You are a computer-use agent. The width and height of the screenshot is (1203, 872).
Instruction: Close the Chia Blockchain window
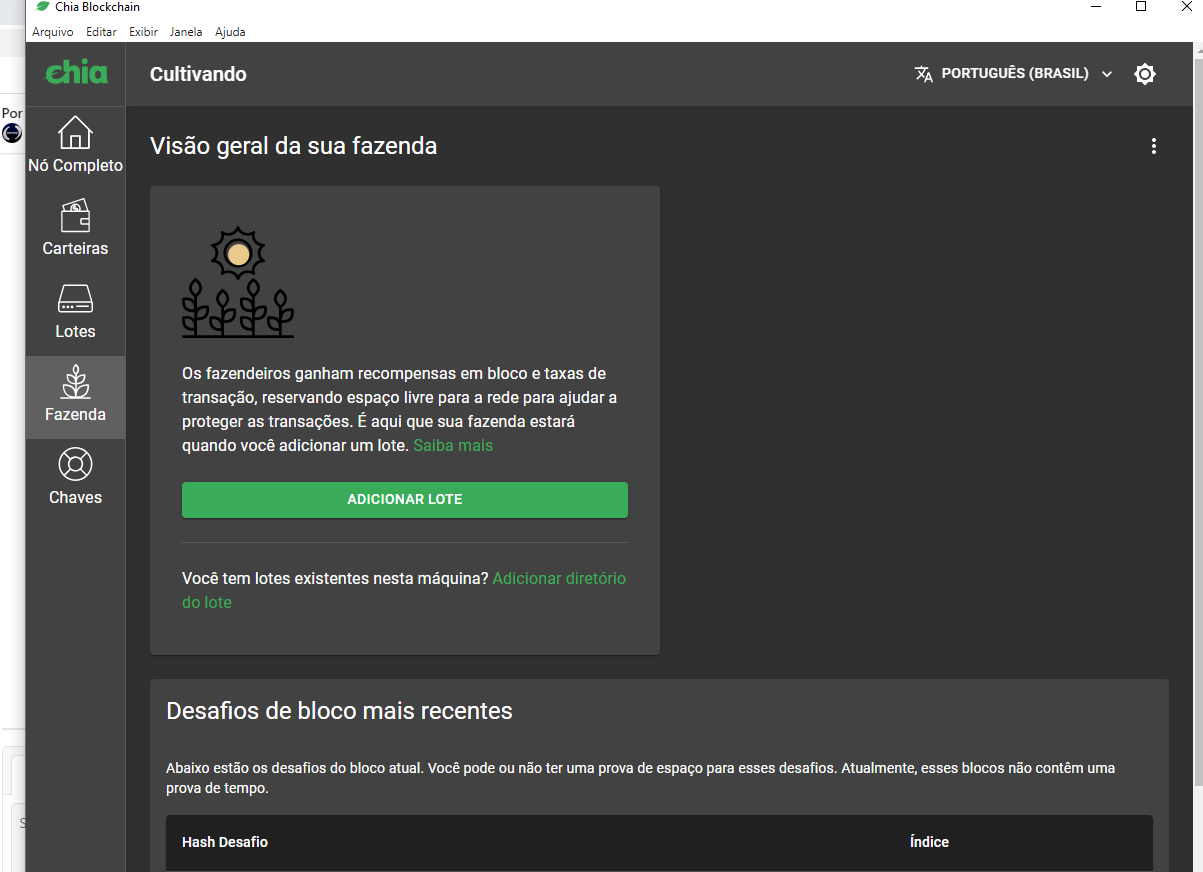pyautogui.click(x=1185, y=7)
